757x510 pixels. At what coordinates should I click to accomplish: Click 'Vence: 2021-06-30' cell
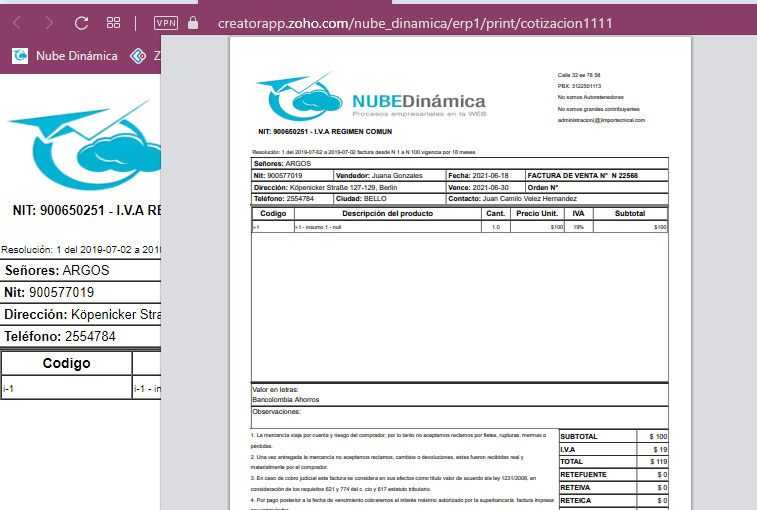485,187
